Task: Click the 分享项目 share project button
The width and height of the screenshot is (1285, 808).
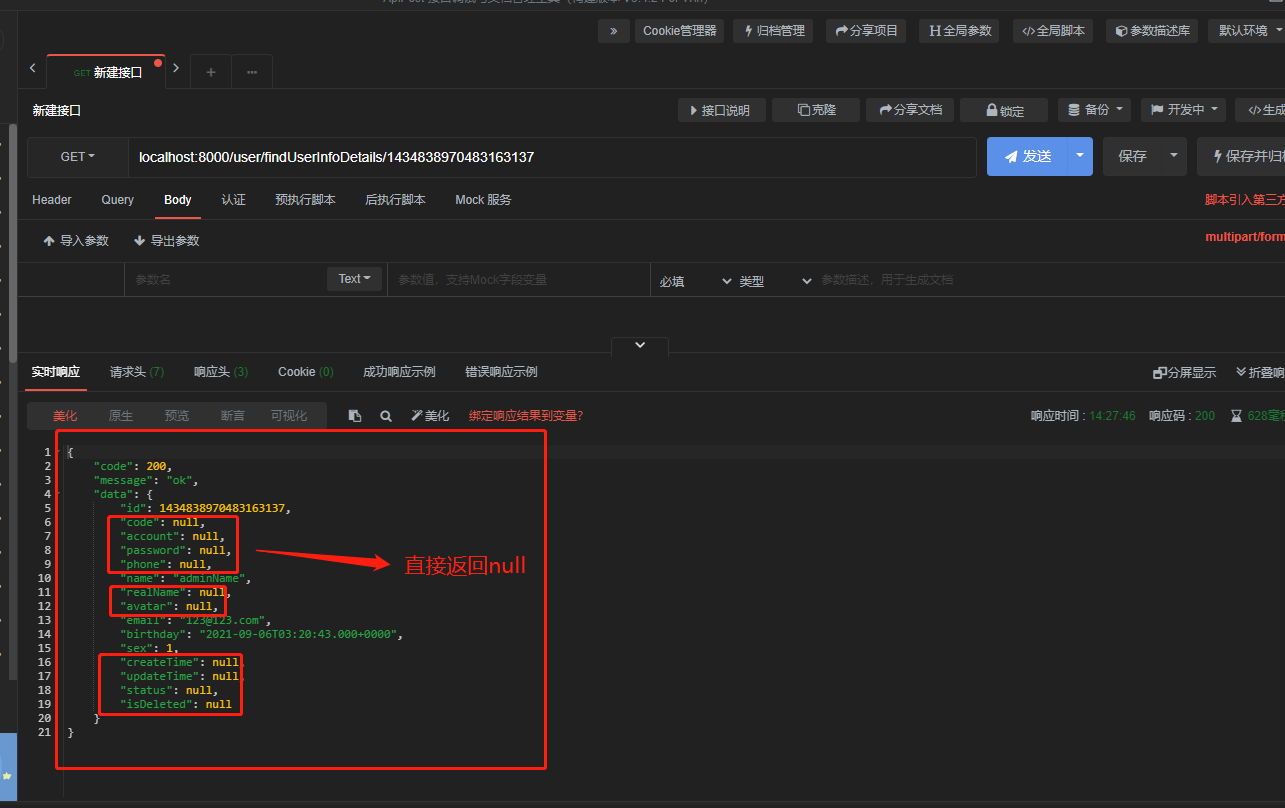Action: [866, 31]
